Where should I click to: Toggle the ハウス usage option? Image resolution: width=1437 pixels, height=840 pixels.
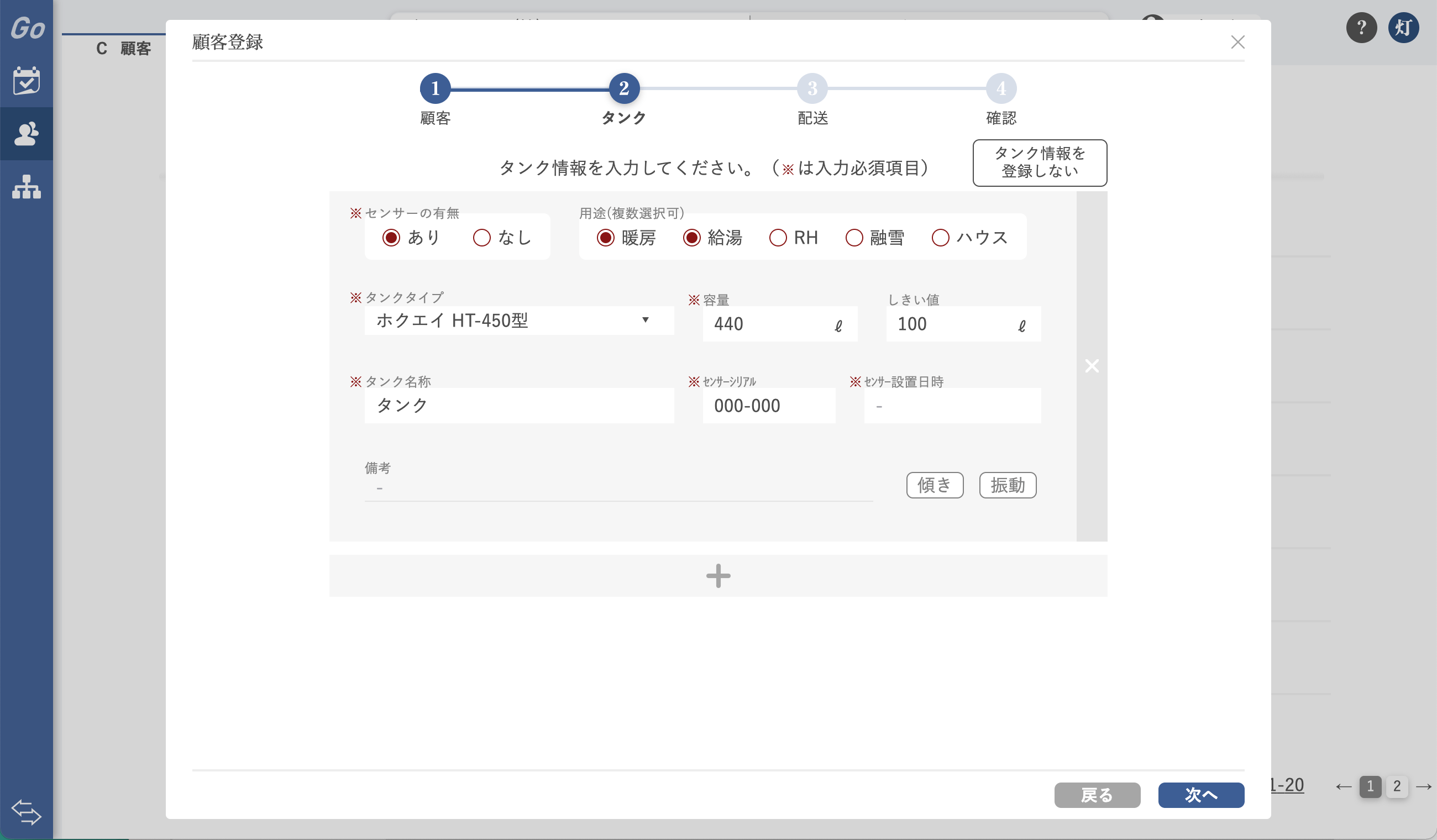point(940,237)
